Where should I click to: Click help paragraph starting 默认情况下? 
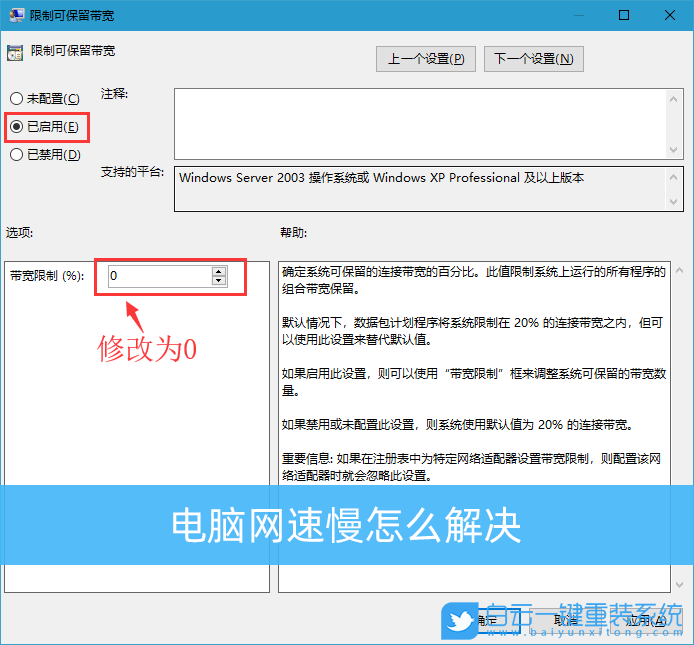click(472, 331)
